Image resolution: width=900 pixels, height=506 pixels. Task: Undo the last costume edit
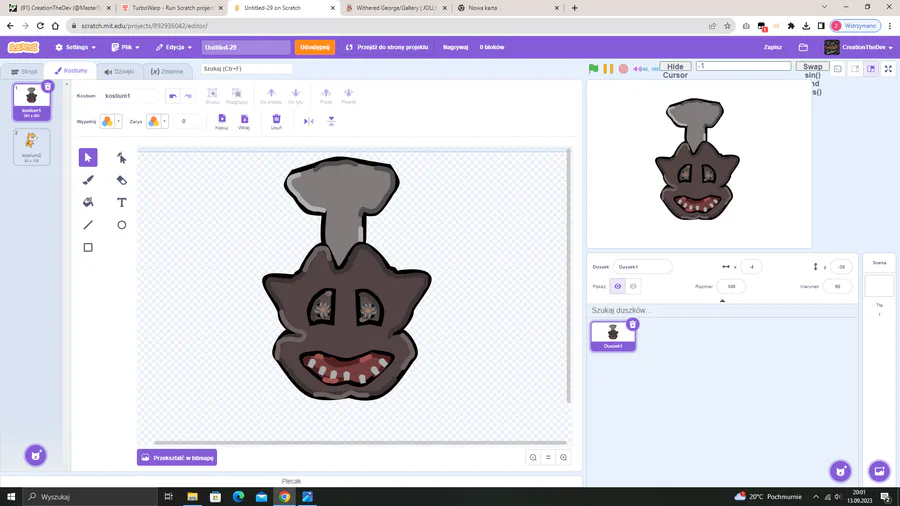[x=173, y=96]
